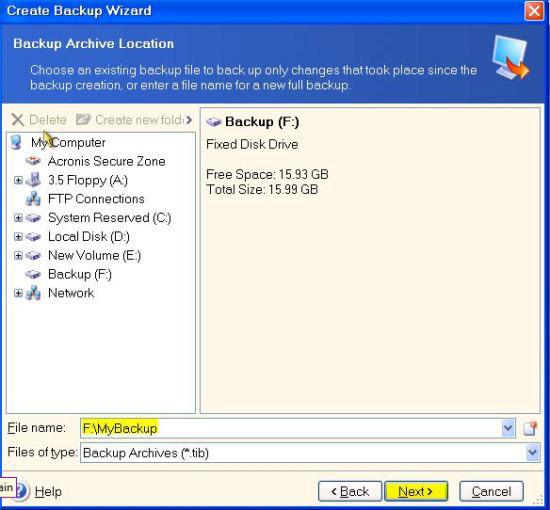Click the FTP Connections icon

tap(33, 199)
